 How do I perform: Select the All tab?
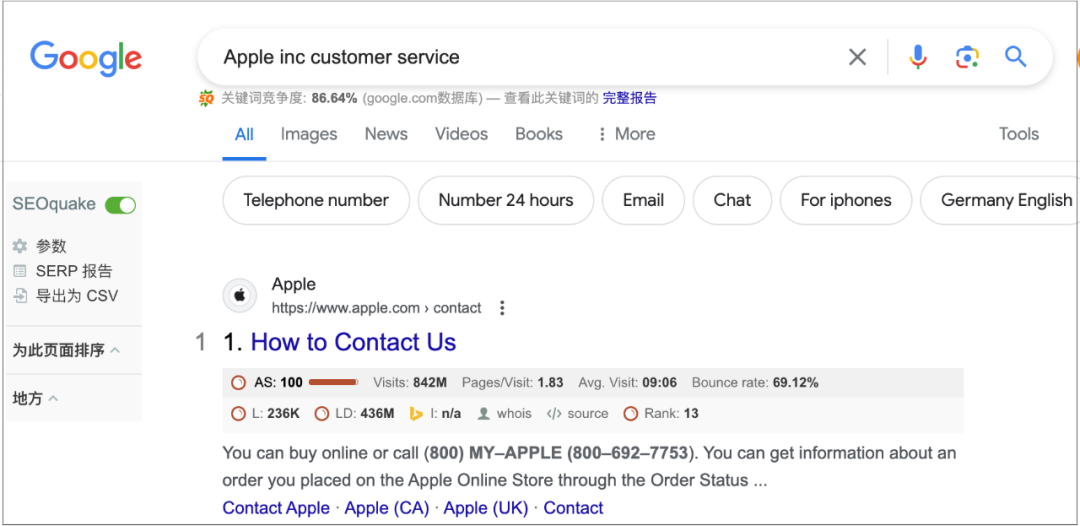[x=245, y=134]
